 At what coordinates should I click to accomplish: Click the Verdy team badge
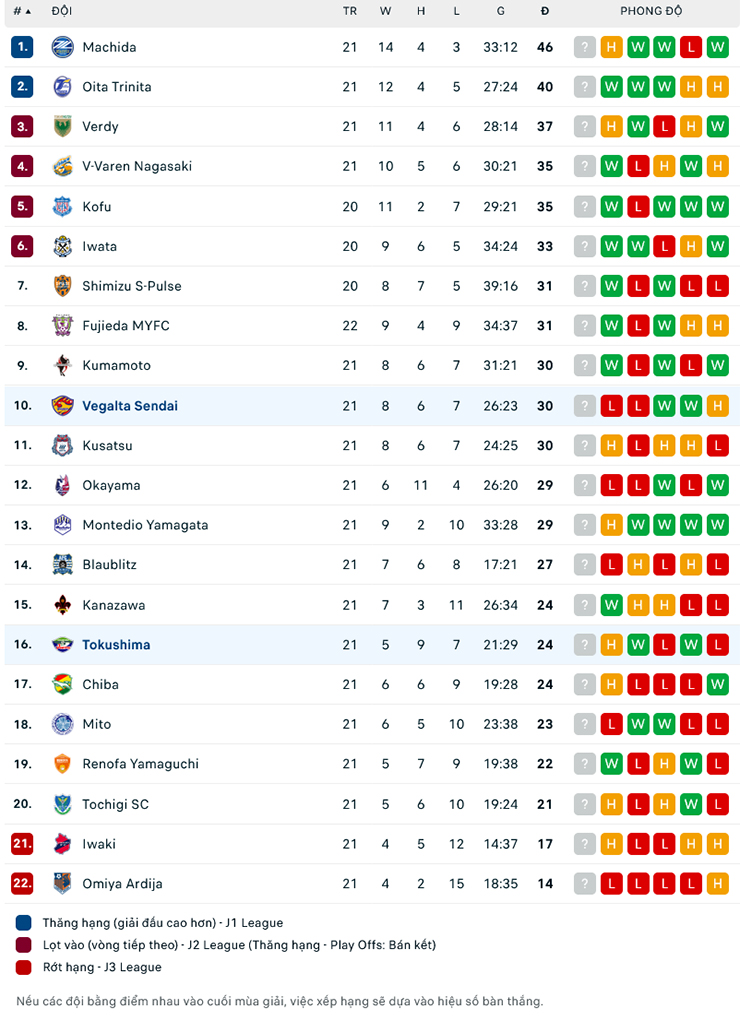(63, 127)
